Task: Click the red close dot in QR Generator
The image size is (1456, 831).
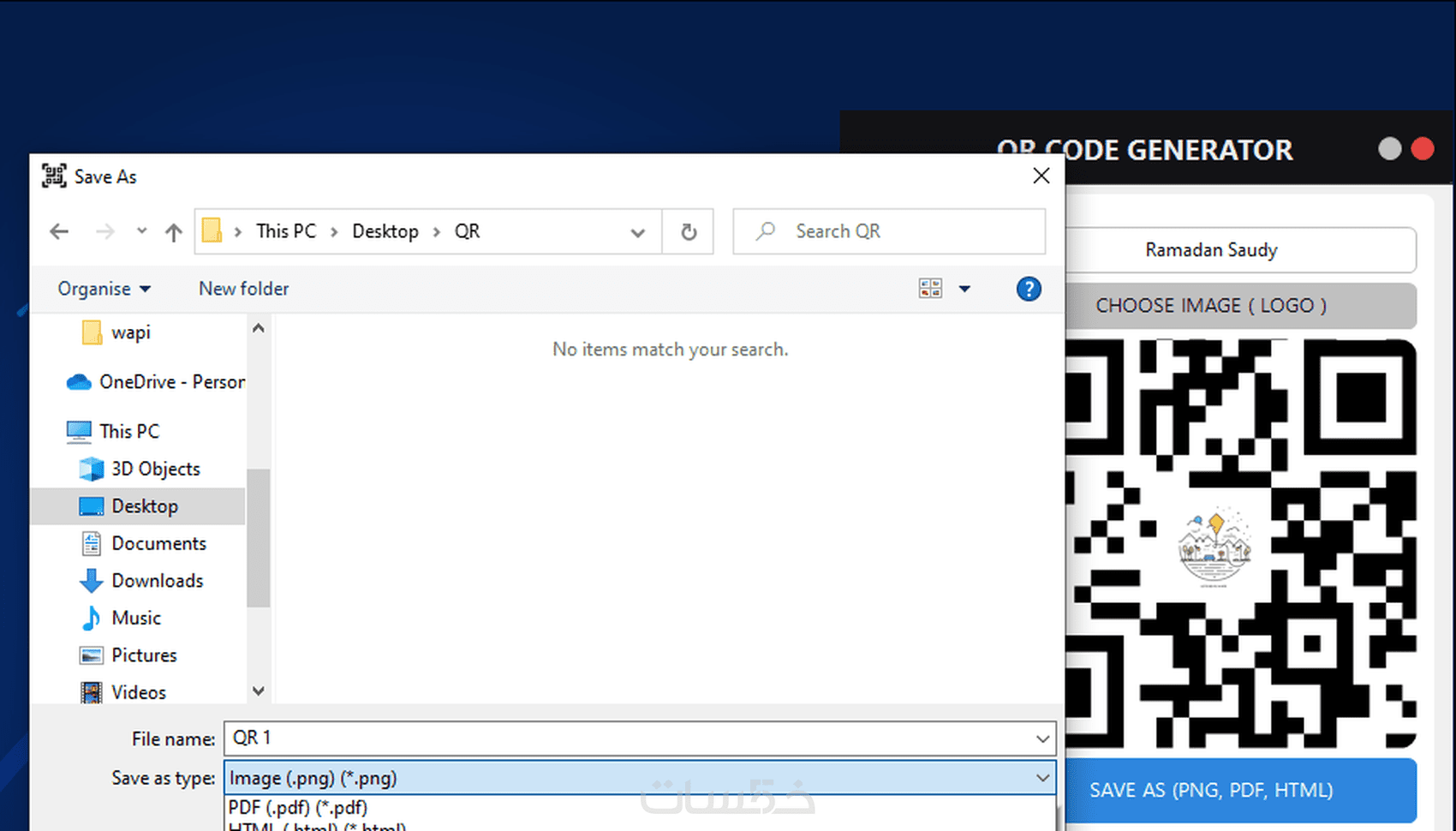Action: (1423, 149)
